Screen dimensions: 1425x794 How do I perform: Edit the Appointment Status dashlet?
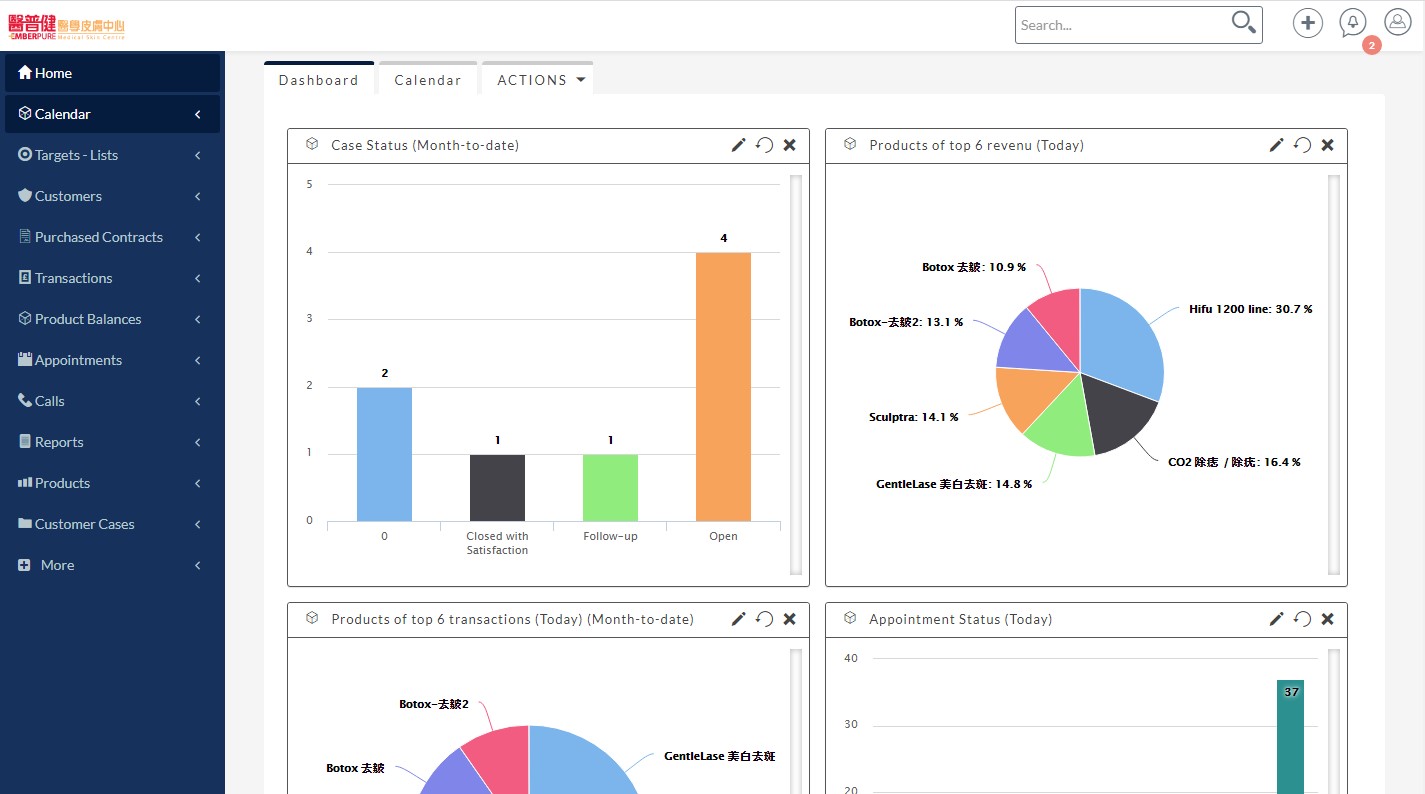point(1276,619)
